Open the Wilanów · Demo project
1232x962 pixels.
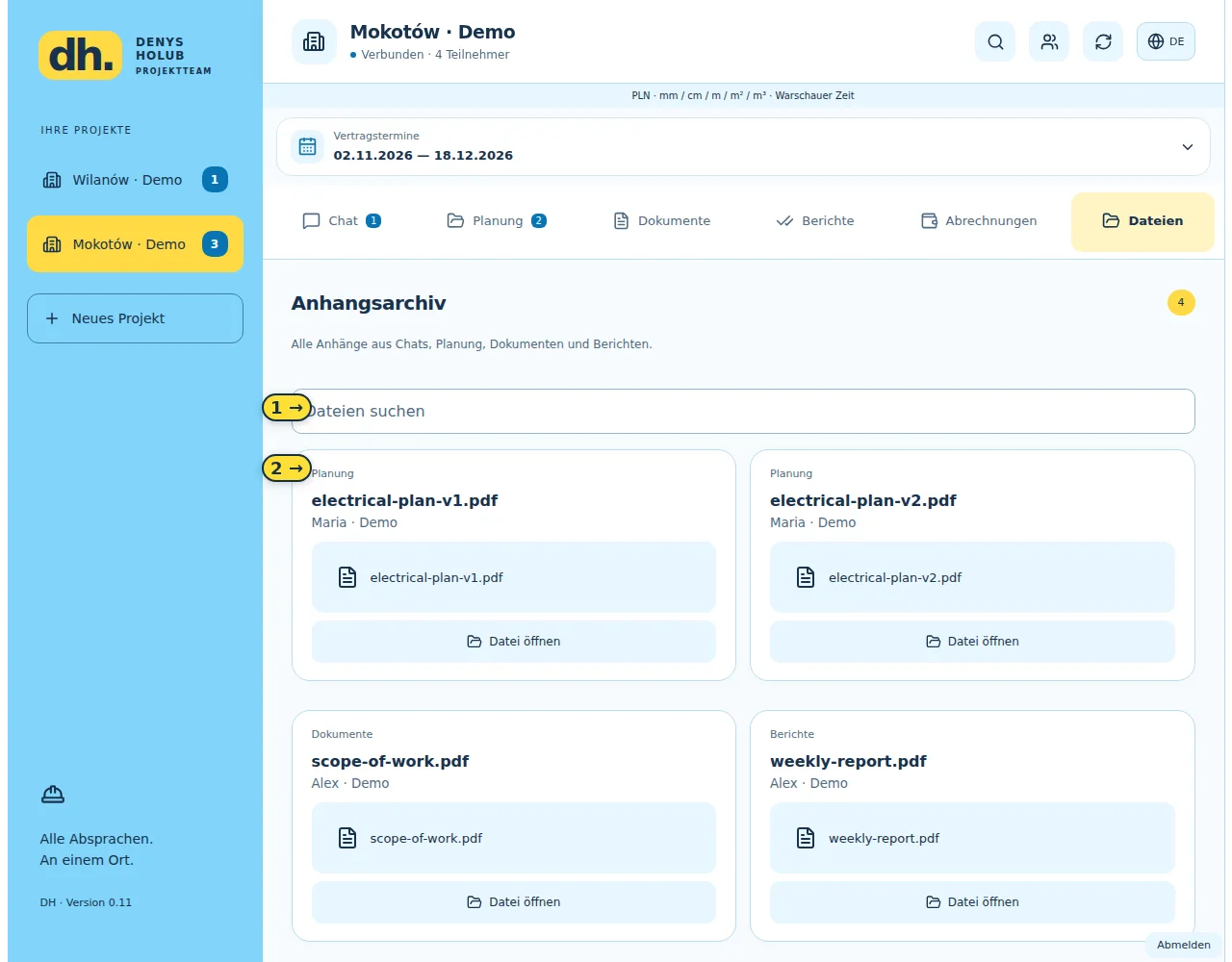coord(135,180)
